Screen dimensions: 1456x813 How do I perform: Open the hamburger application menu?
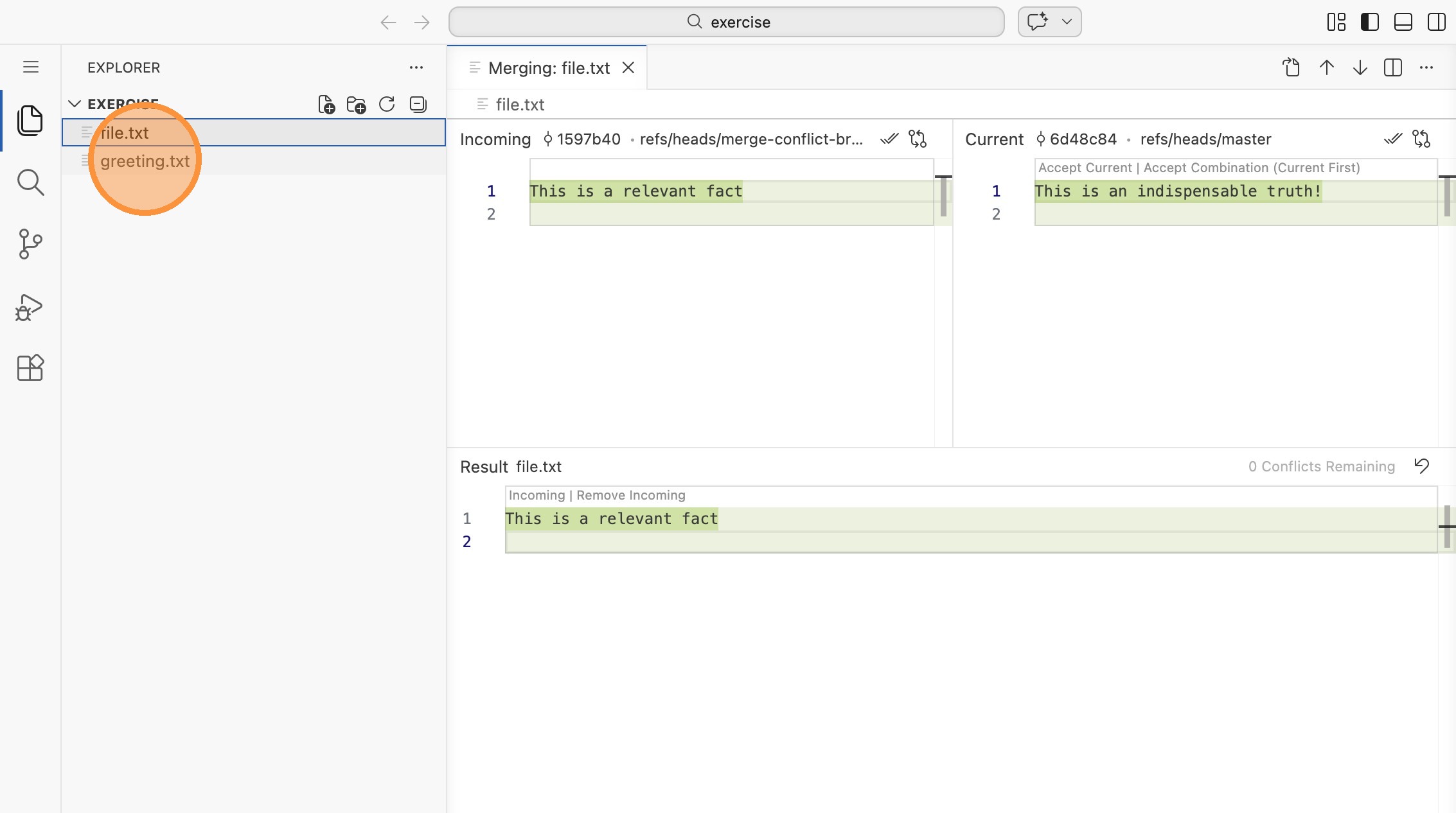[31, 67]
